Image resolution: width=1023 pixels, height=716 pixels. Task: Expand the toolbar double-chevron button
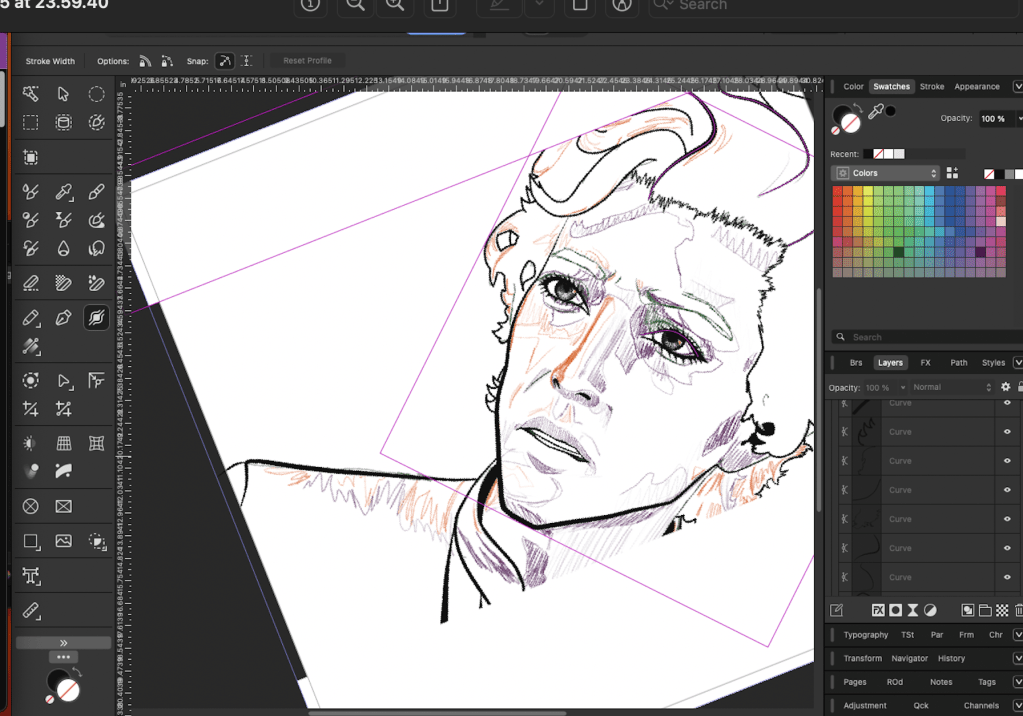63,643
